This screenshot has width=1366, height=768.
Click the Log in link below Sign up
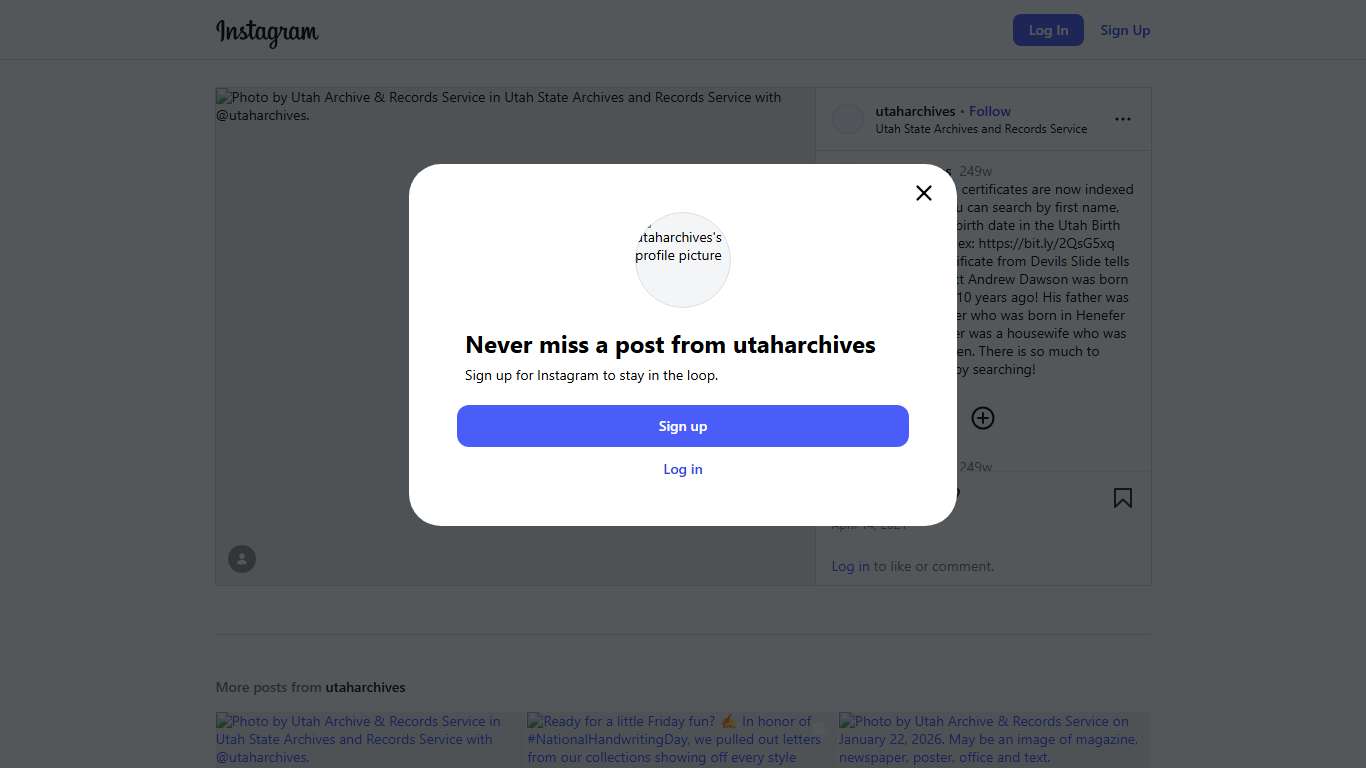click(683, 469)
